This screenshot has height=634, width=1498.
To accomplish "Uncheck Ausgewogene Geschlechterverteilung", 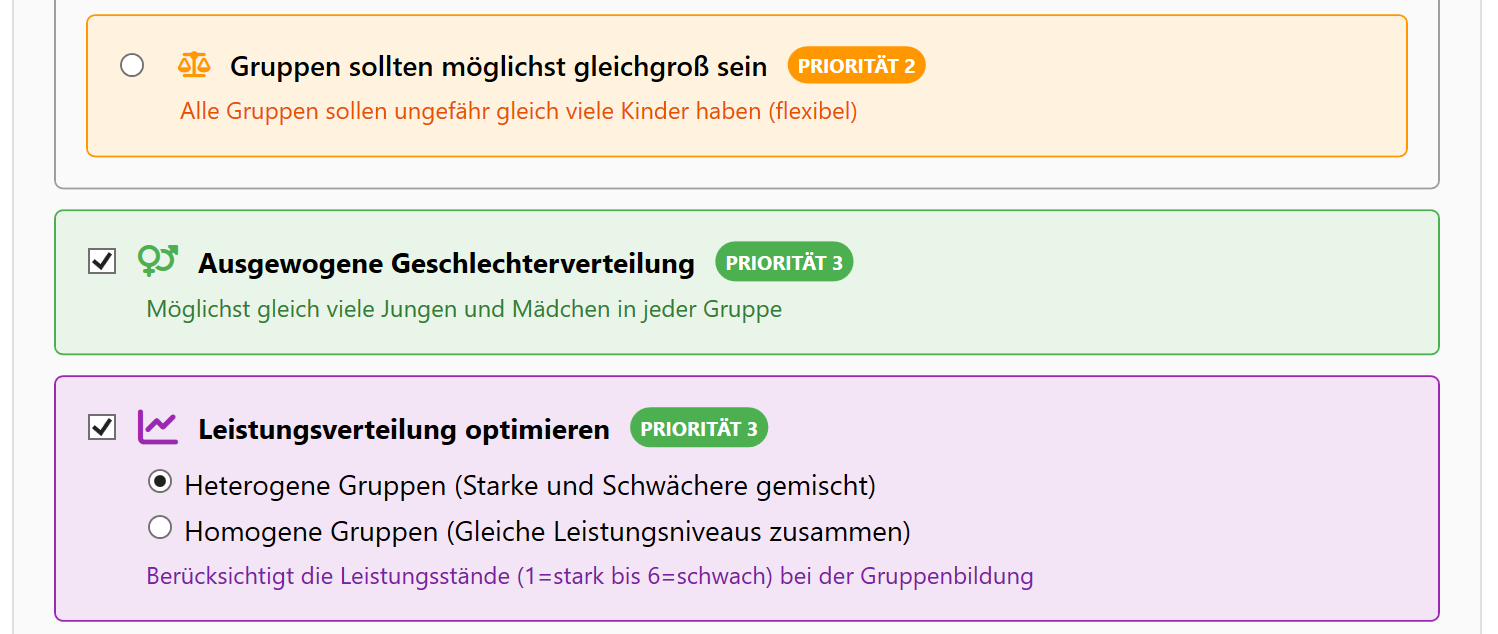I will (x=100, y=261).
